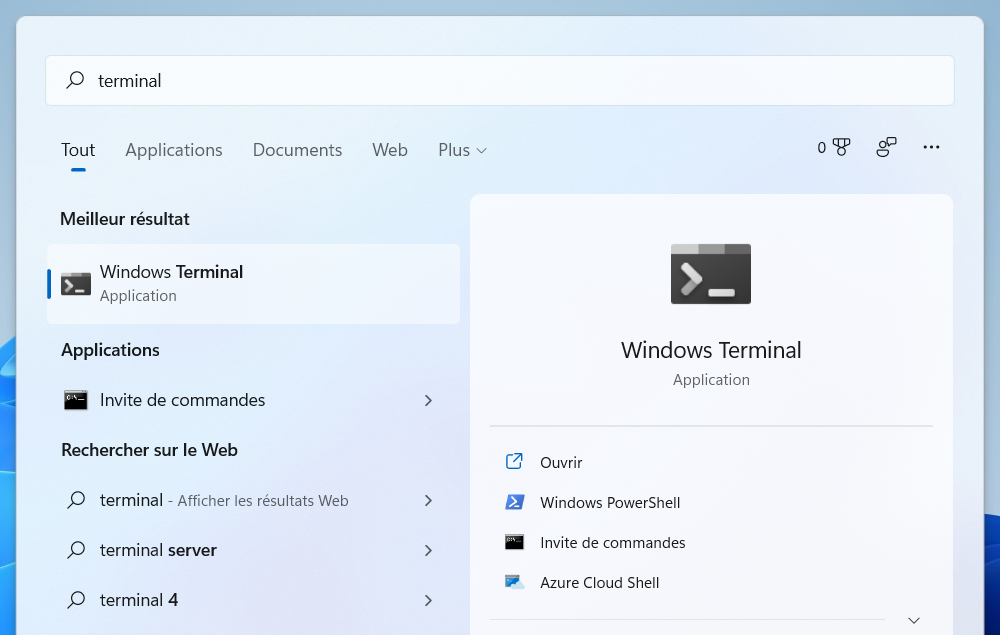Expand the Invite de commandes chevron arrow
Viewport: 1000px width, 635px height.
pyautogui.click(x=429, y=400)
